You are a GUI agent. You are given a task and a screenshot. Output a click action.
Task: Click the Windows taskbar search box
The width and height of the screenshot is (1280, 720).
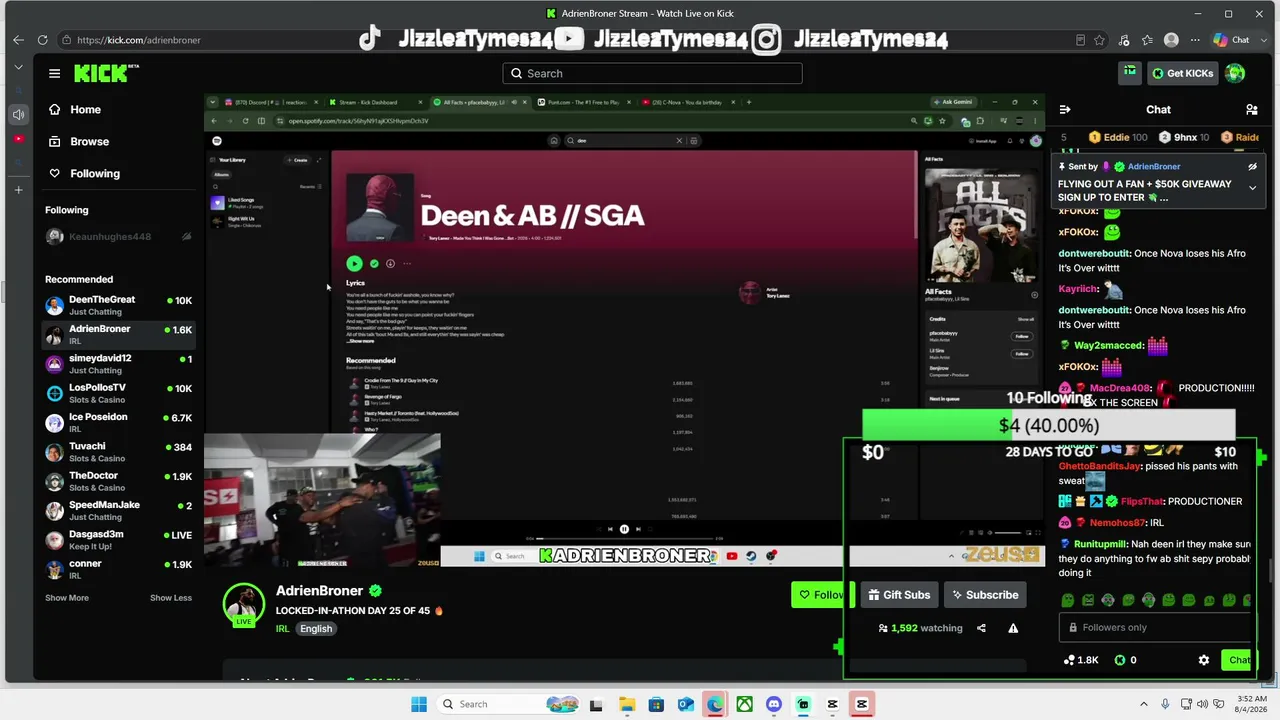508,704
